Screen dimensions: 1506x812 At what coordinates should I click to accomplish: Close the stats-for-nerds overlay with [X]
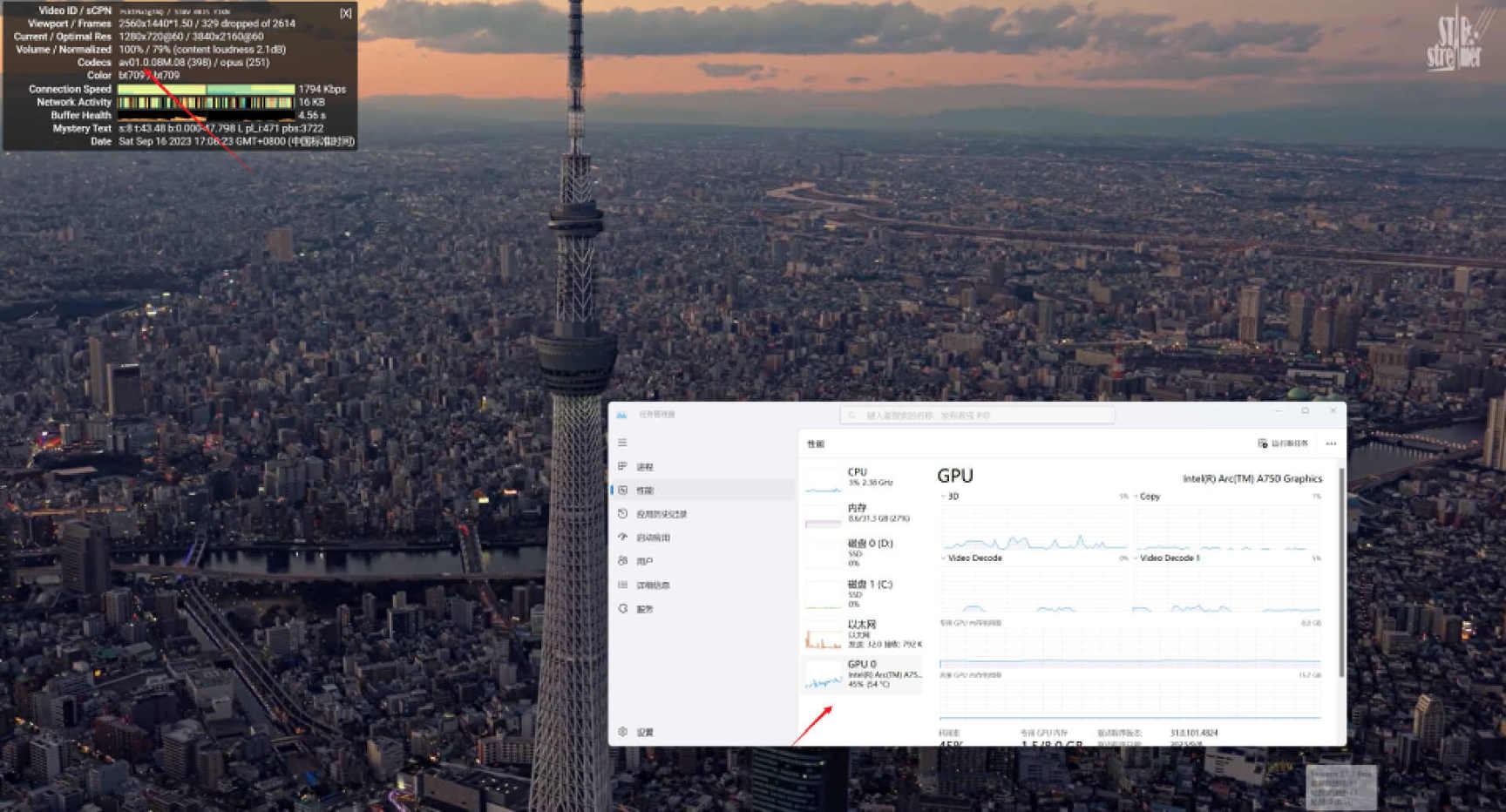point(346,13)
